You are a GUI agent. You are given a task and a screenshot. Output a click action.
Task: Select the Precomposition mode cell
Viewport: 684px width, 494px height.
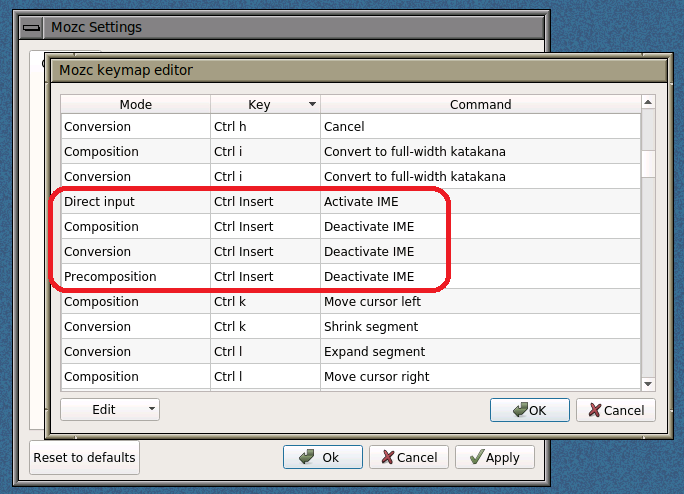[x=136, y=276]
